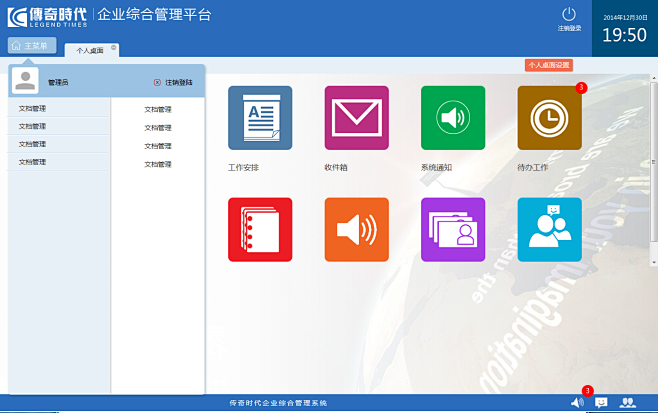The width and height of the screenshot is (658, 413).
Task: Select second 文档管理 in left menu column
Action: [x=32, y=126]
